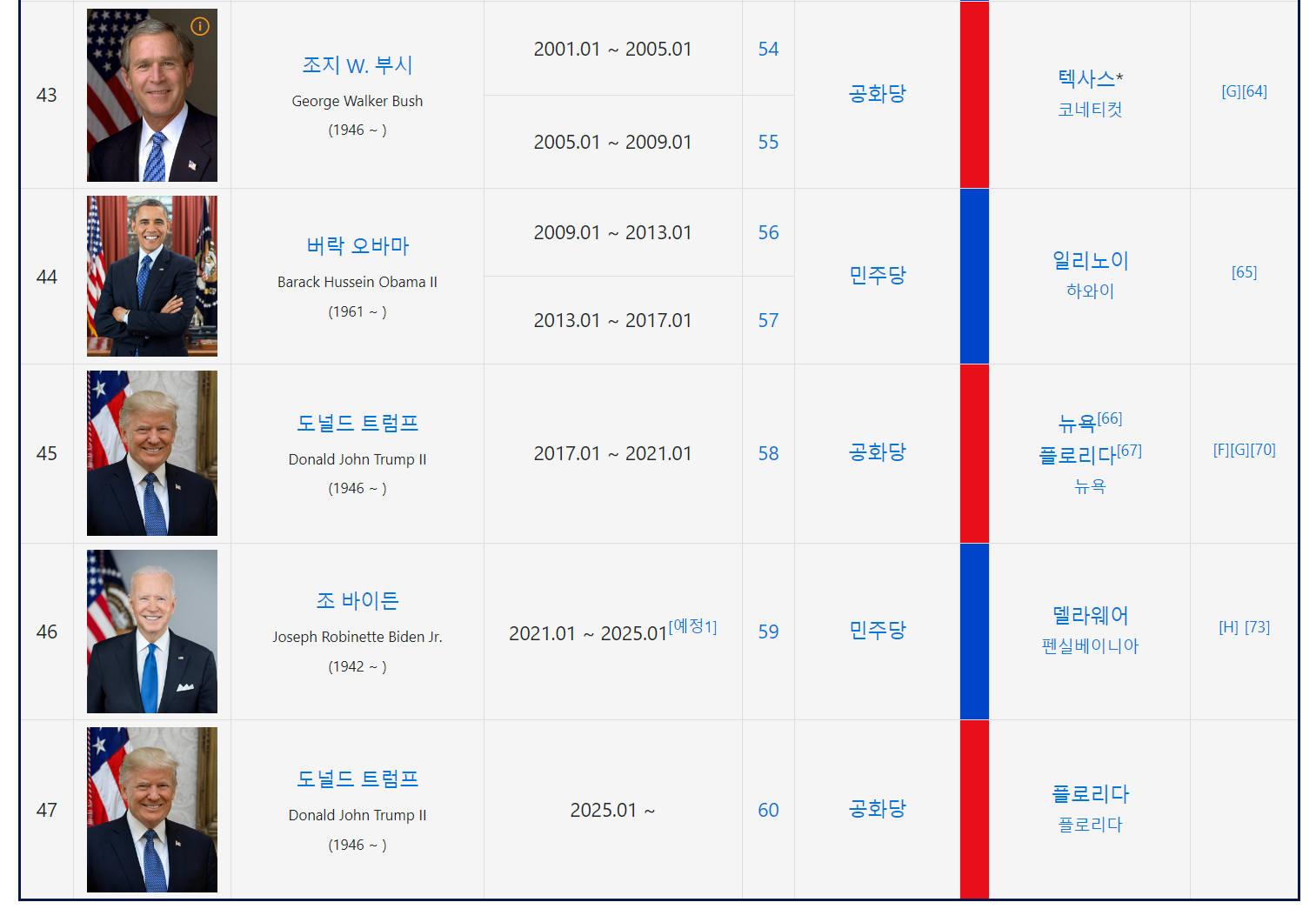Open the 텍사스 state link
Screen dimensions: 1316x909
1086,79
